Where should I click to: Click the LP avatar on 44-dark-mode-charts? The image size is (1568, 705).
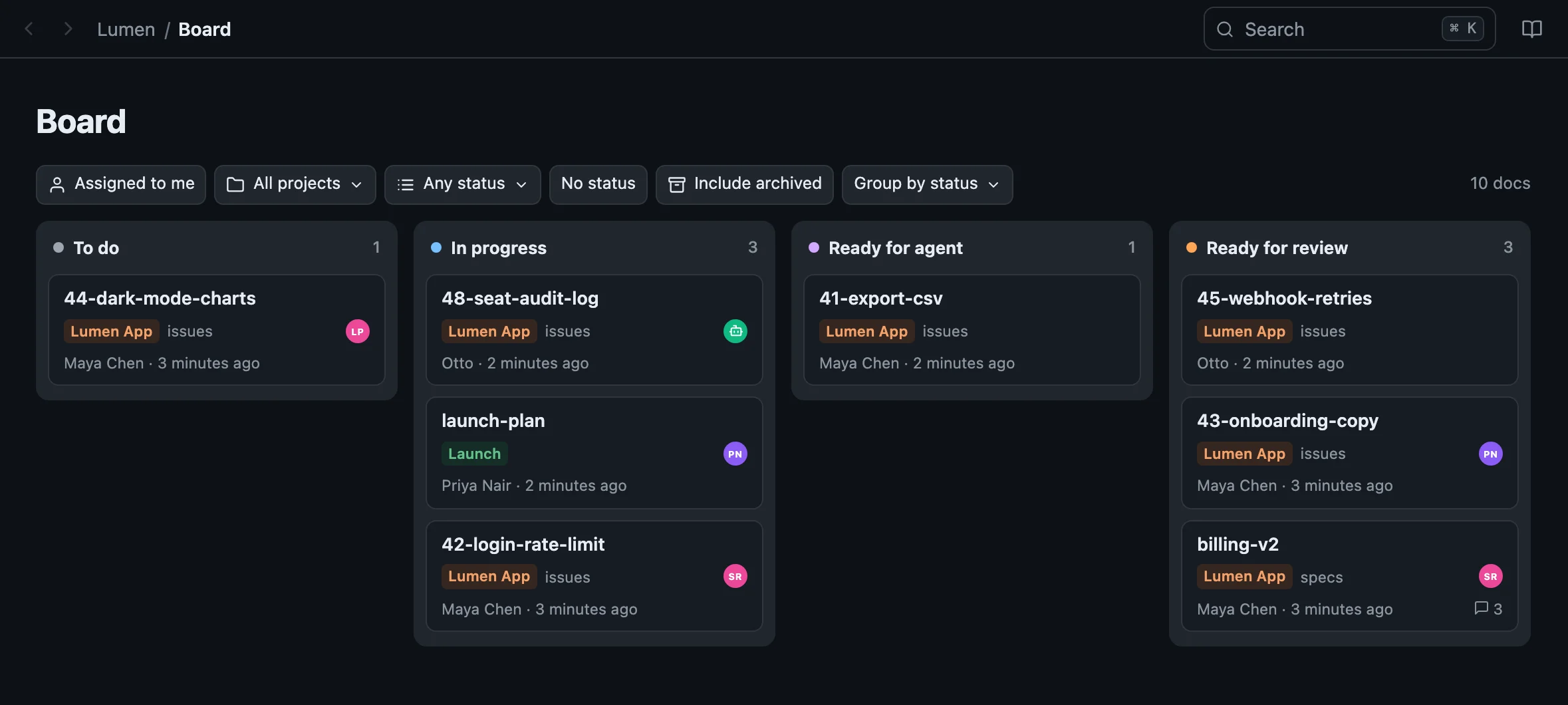[x=358, y=331]
